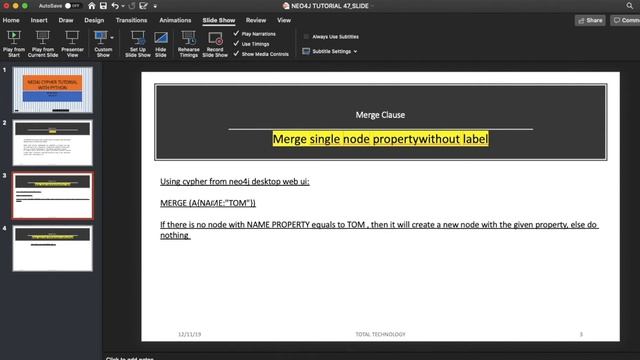640x360 pixels.
Task: Click the Home icon in title bar
Action: click(91, 6)
